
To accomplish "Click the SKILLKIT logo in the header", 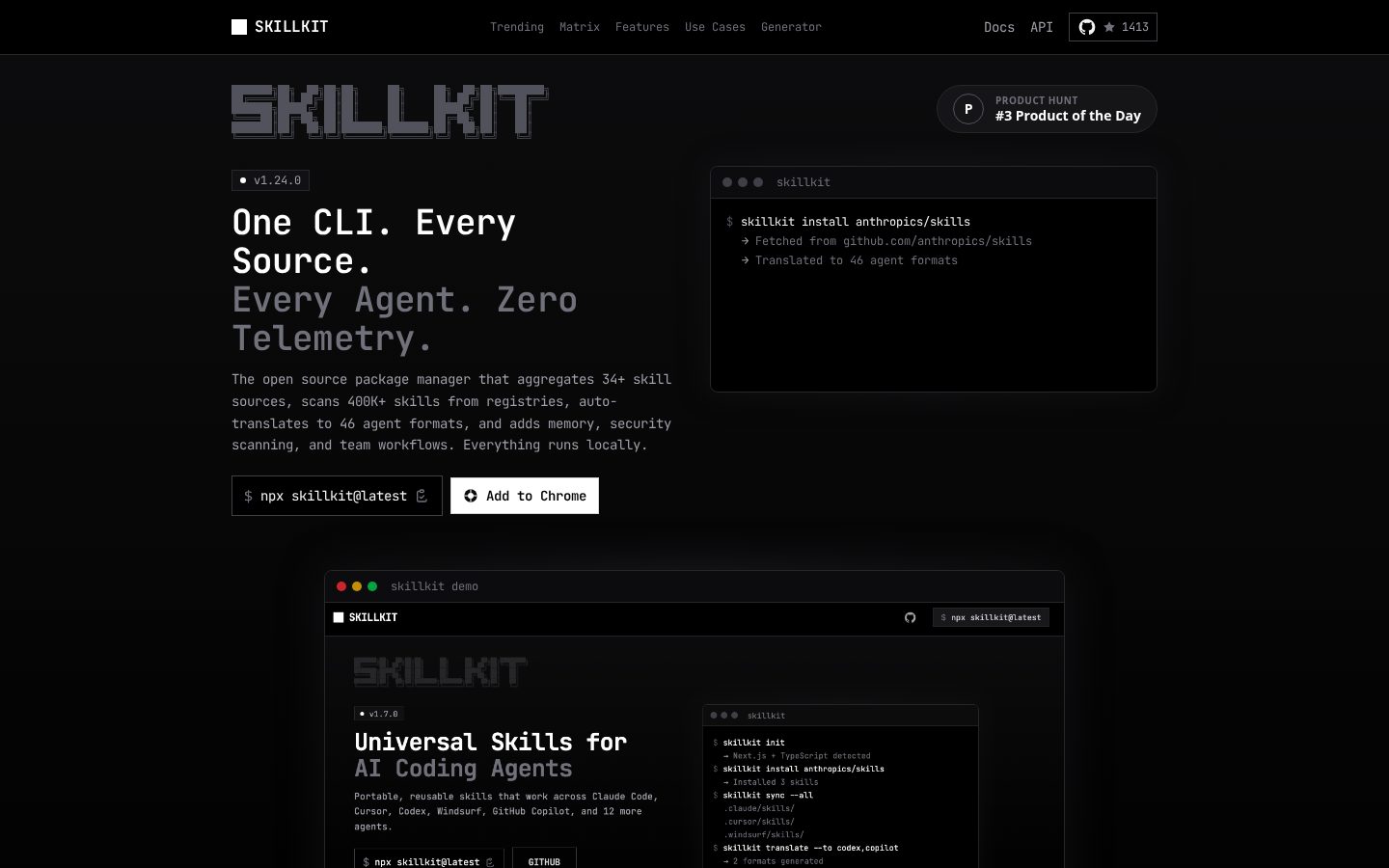I will [280, 27].
